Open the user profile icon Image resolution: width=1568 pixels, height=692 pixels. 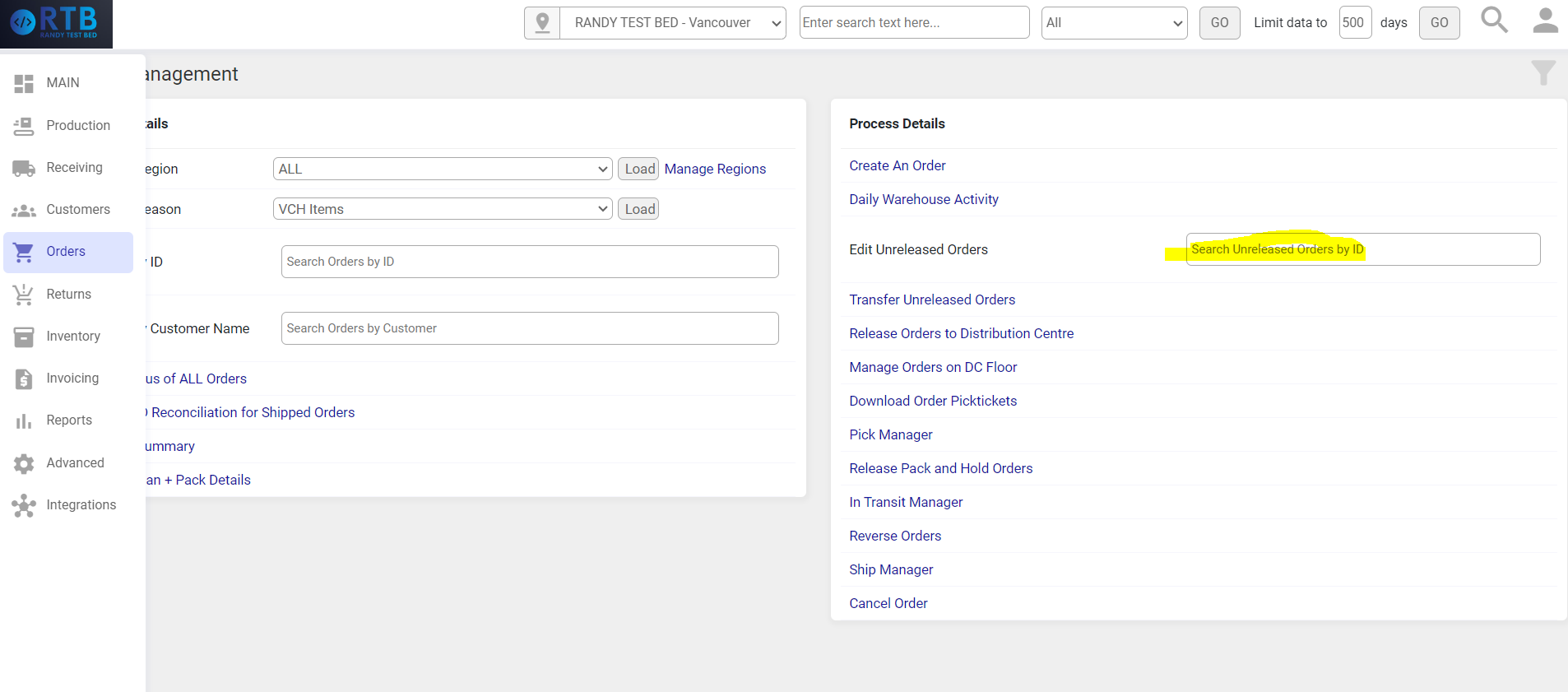point(1545,21)
